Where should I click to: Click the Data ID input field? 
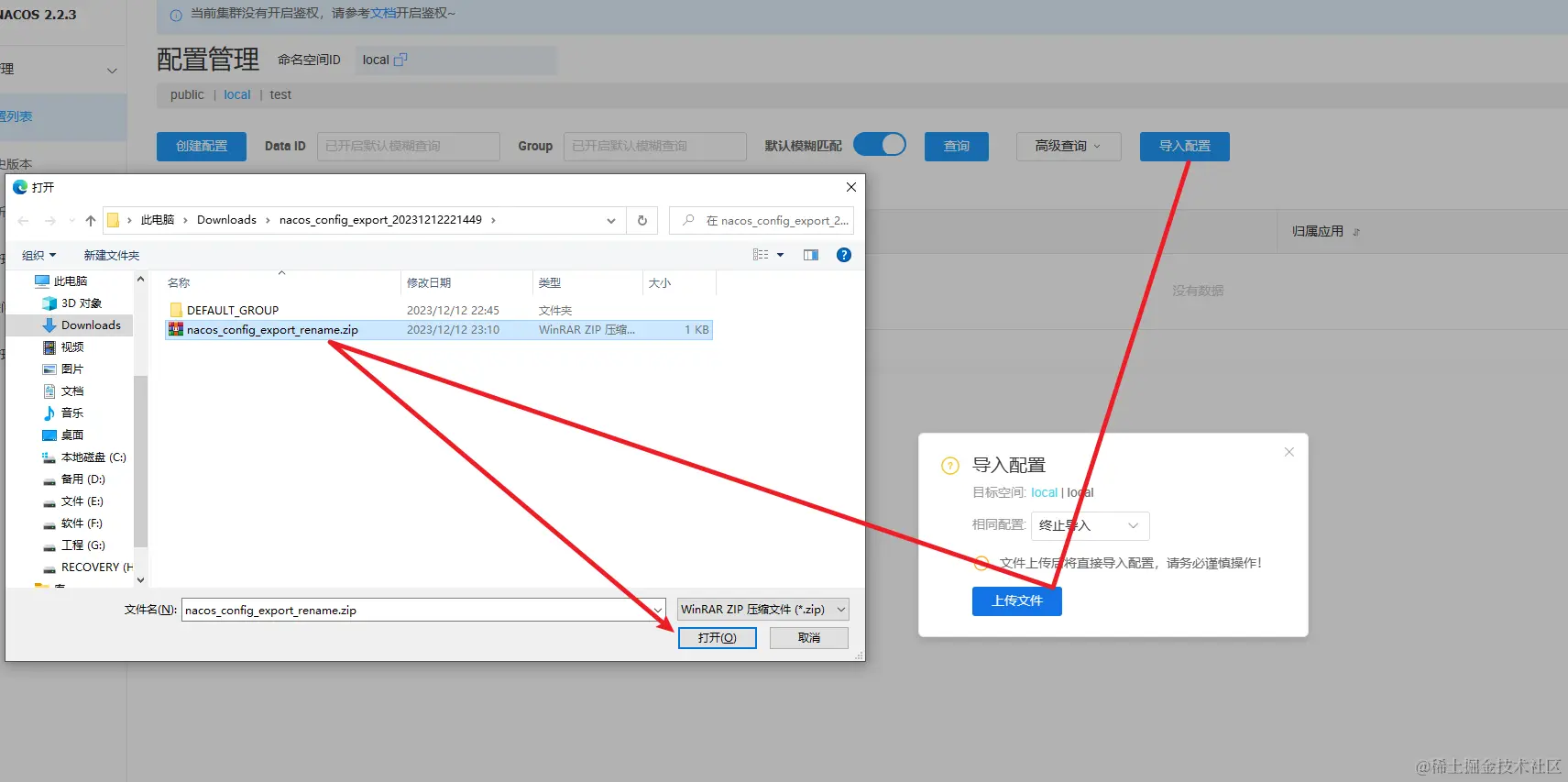point(409,147)
